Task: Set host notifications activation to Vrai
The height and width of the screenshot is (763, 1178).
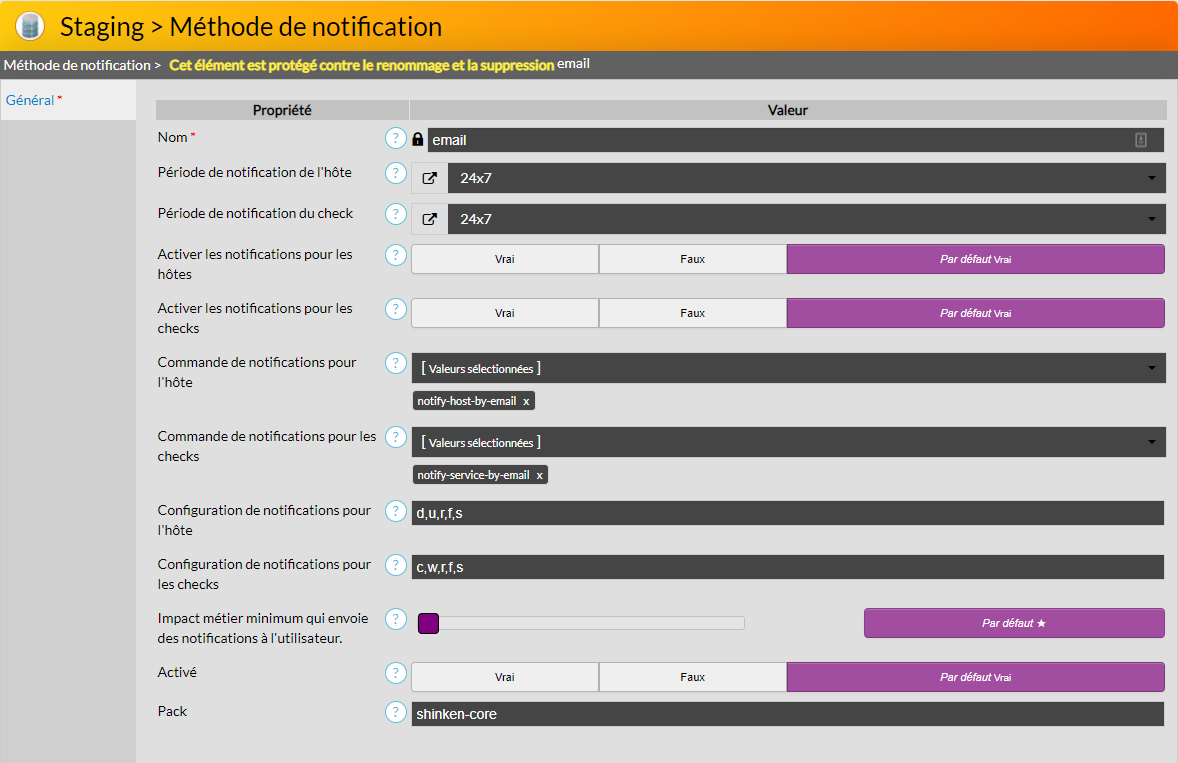Action: 505,259
